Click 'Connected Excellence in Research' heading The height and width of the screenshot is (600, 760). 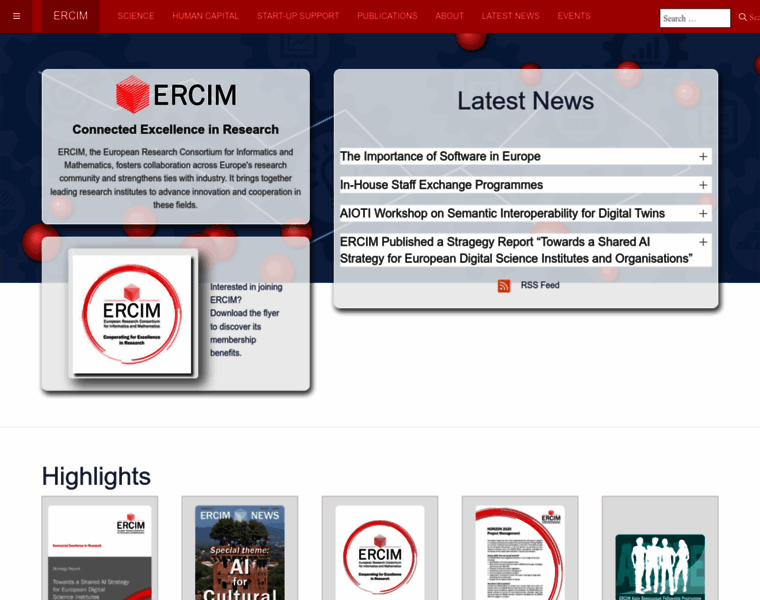coord(175,129)
